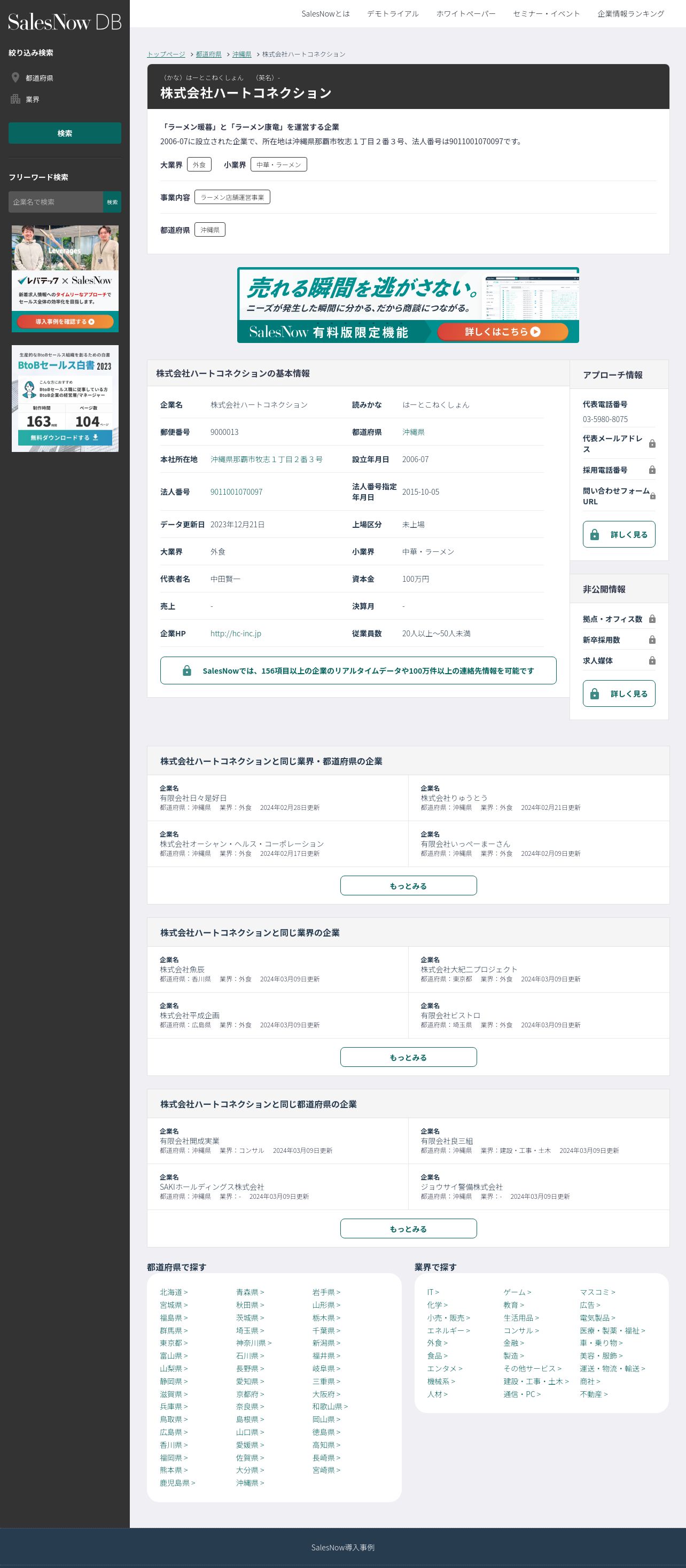The height and width of the screenshot is (1568, 686).
Task: Click もっとみる under 同じ都道府県の企業
Action: [x=408, y=1229]
